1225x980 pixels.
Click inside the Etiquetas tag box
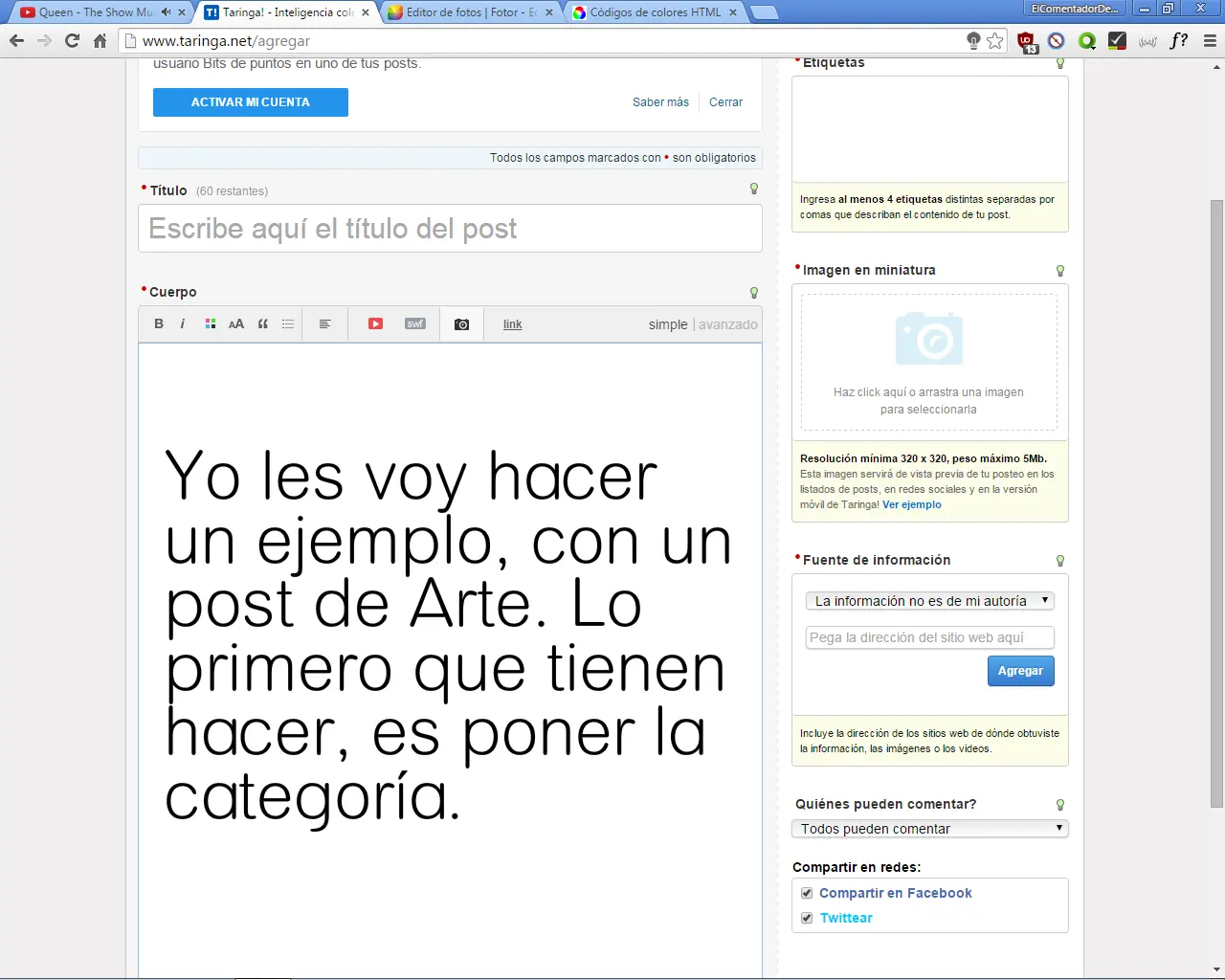point(930,129)
